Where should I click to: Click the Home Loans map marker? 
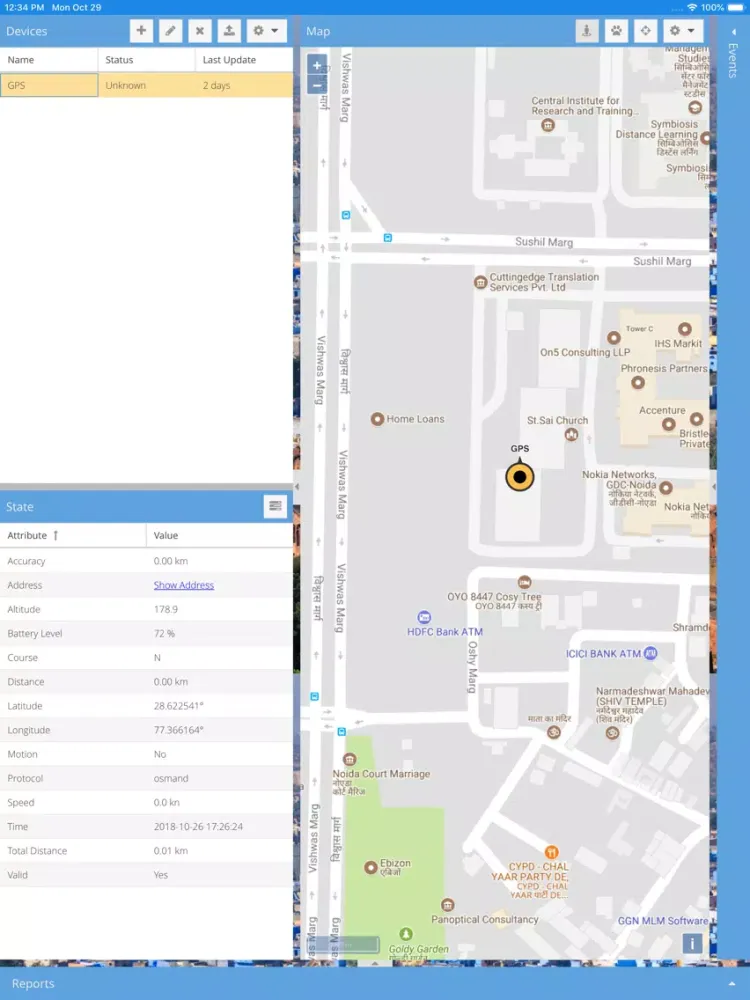point(378,419)
